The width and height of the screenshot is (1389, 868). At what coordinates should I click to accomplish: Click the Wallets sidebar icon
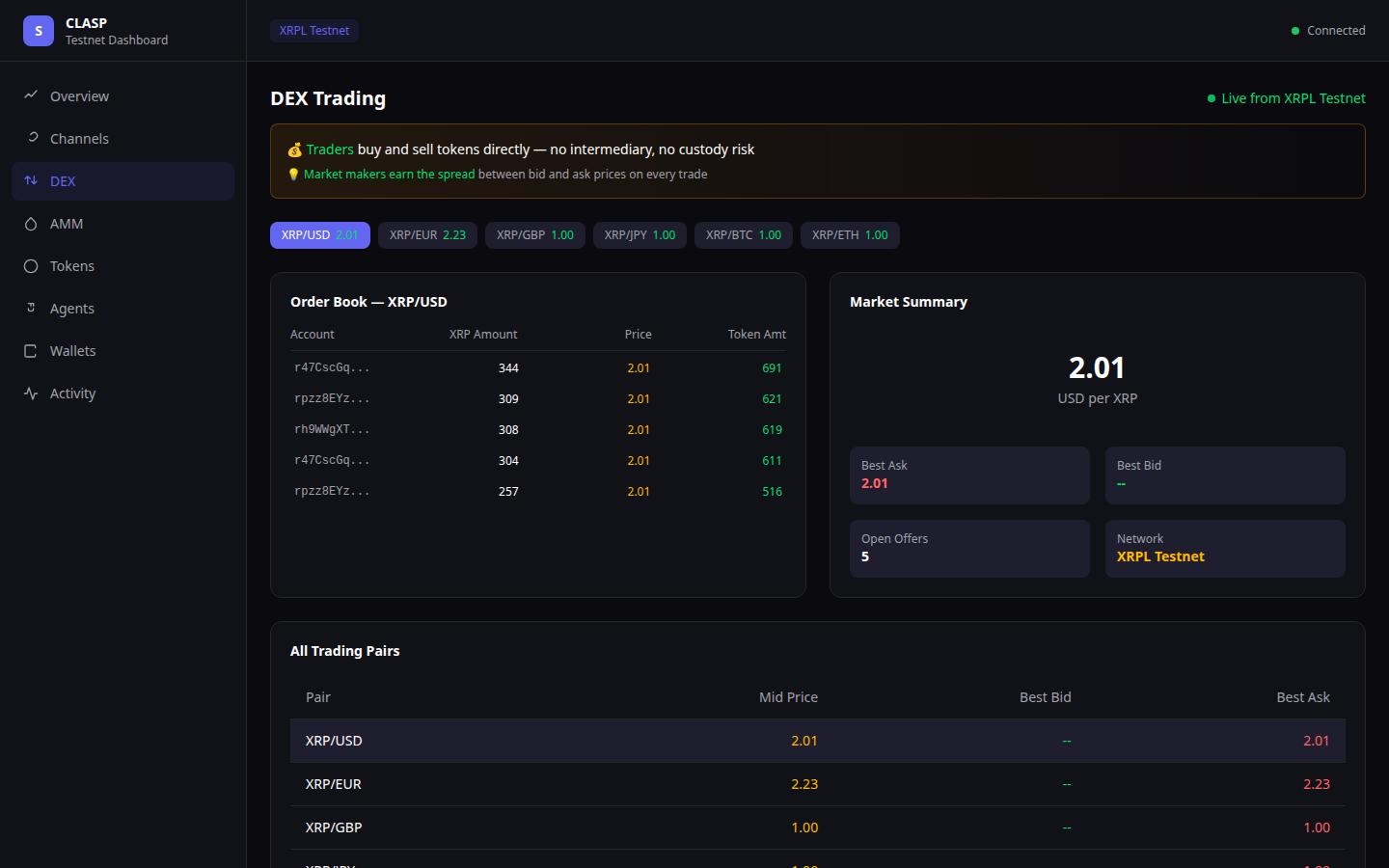[31, 350]
